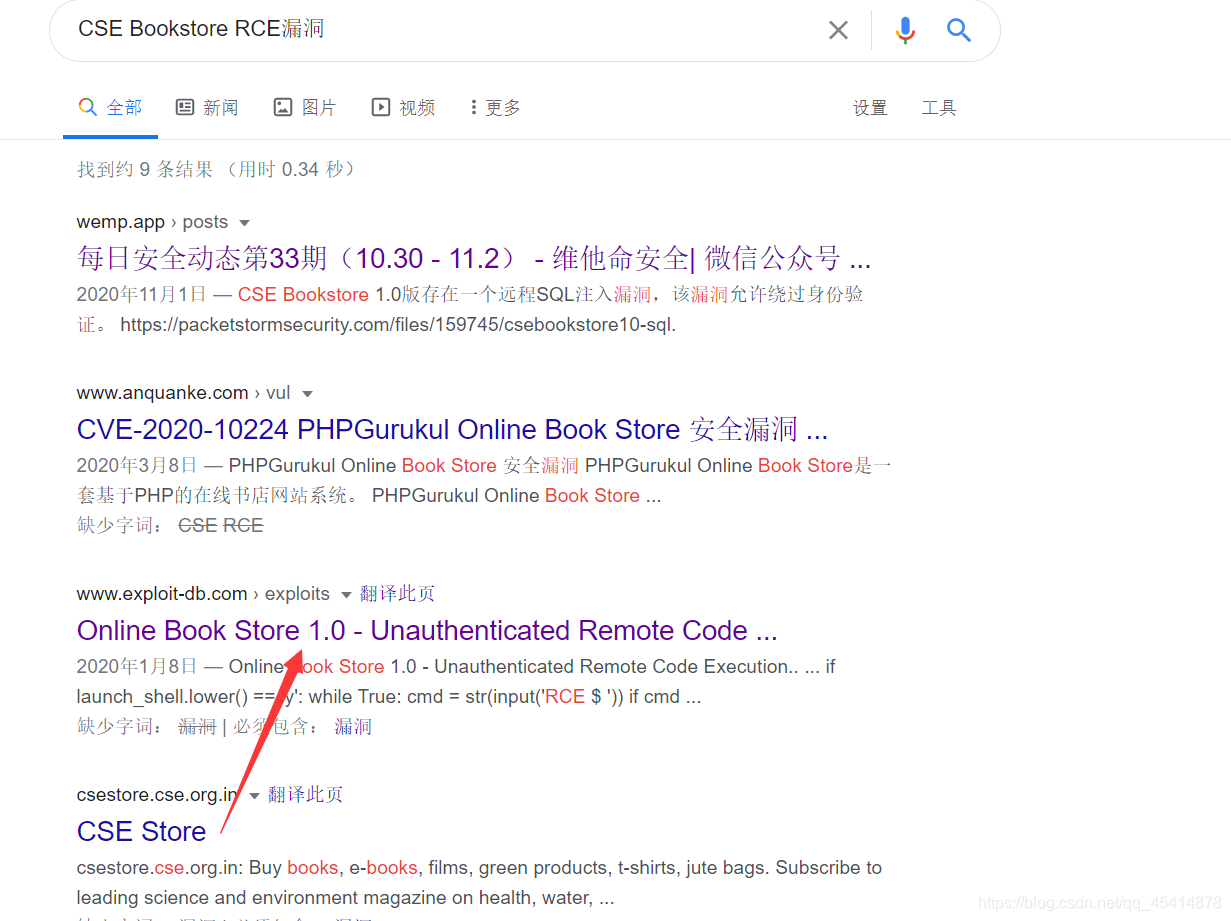The width and height of the screenshot is (1231, 921).
Task: Open CVE-2020-10224 PHPGurukul result link
Action: [452, 430]
